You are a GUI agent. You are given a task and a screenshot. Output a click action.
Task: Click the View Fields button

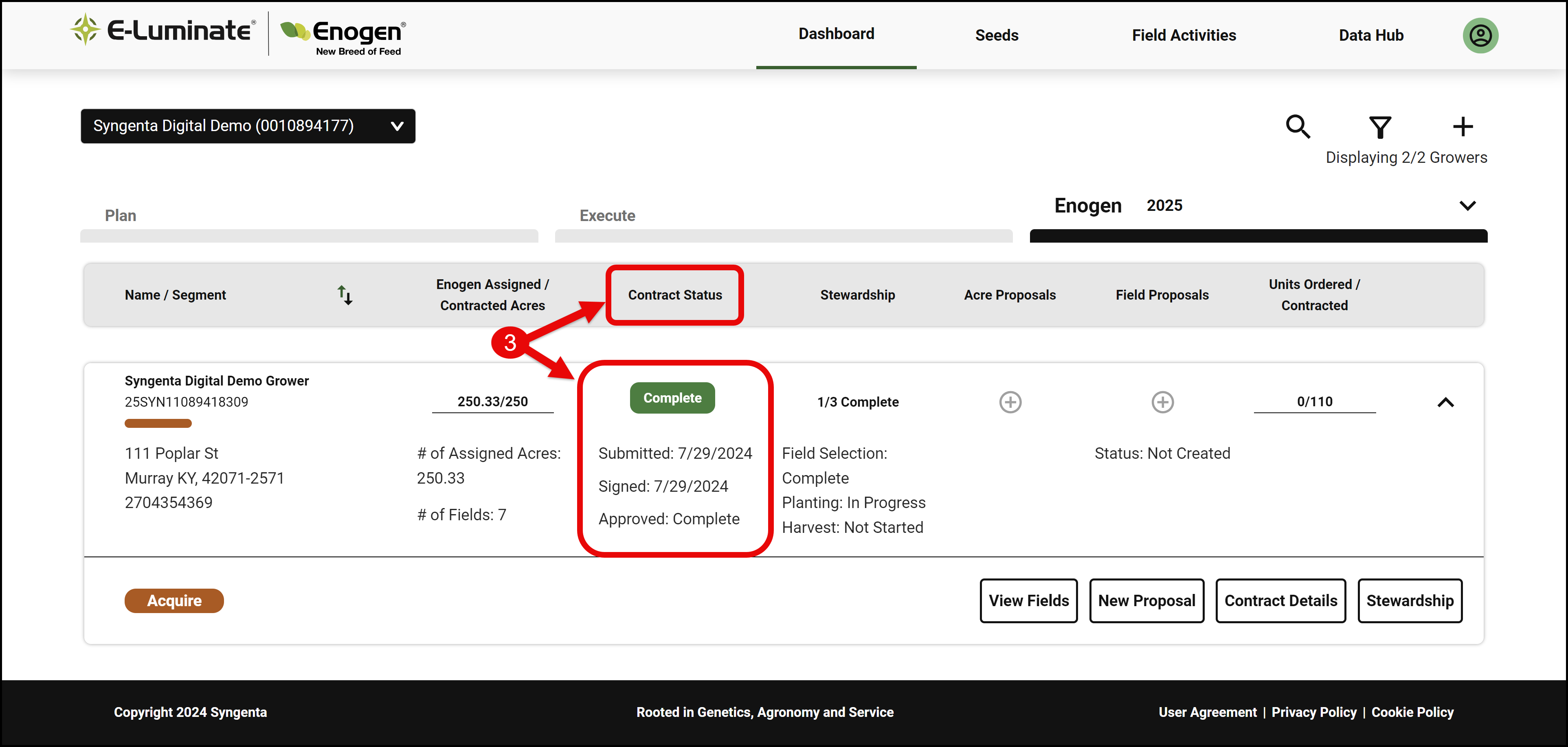pos(1029,600)
